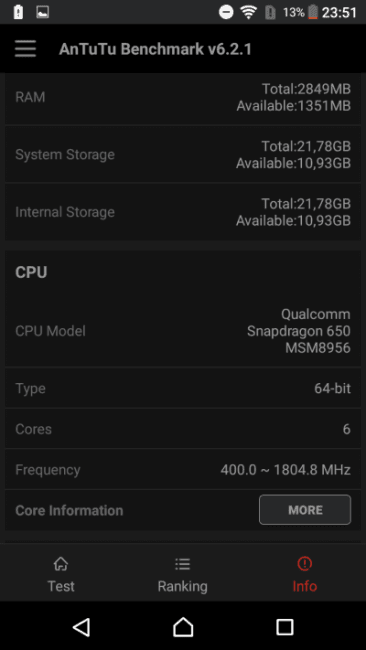
Task: Select the CPU Model row
Action: [183, 331]
